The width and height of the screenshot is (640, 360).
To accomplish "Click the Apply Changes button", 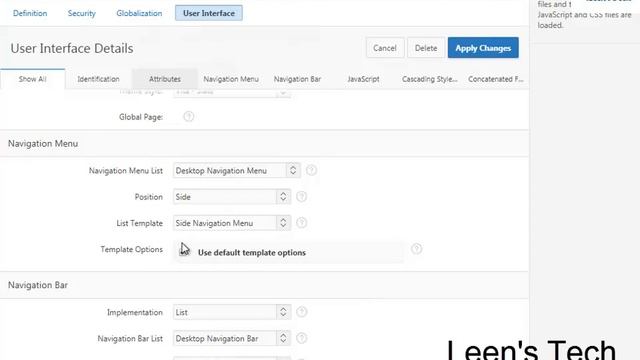I will 483,48.
